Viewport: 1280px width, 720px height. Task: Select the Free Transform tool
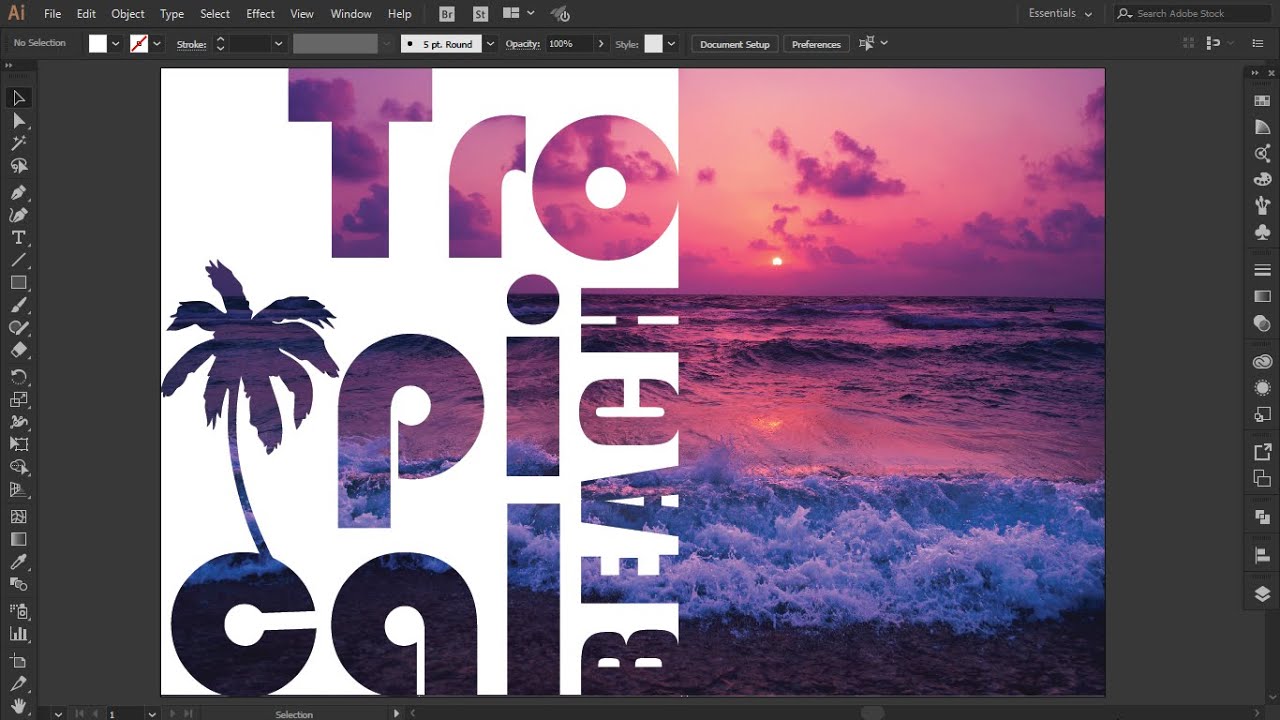[18, 444]
